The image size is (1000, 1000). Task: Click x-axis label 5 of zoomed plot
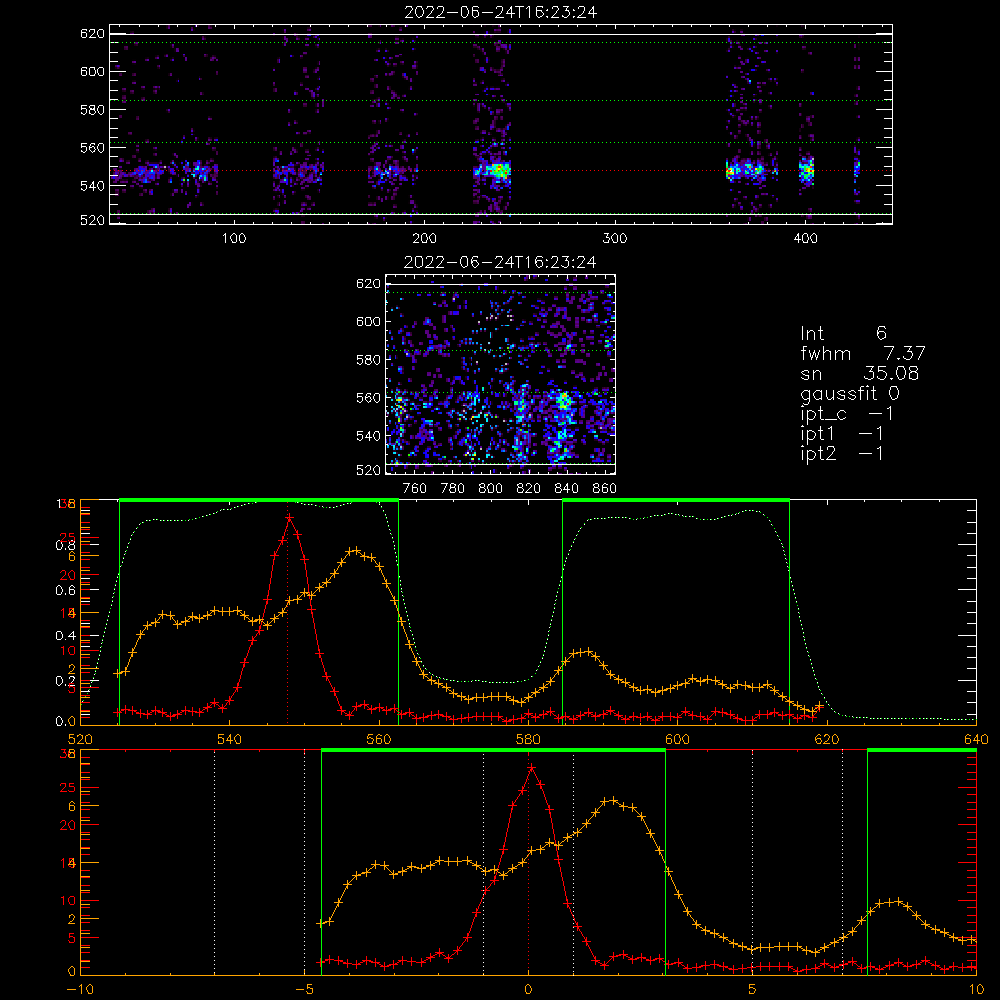point(753,989)
